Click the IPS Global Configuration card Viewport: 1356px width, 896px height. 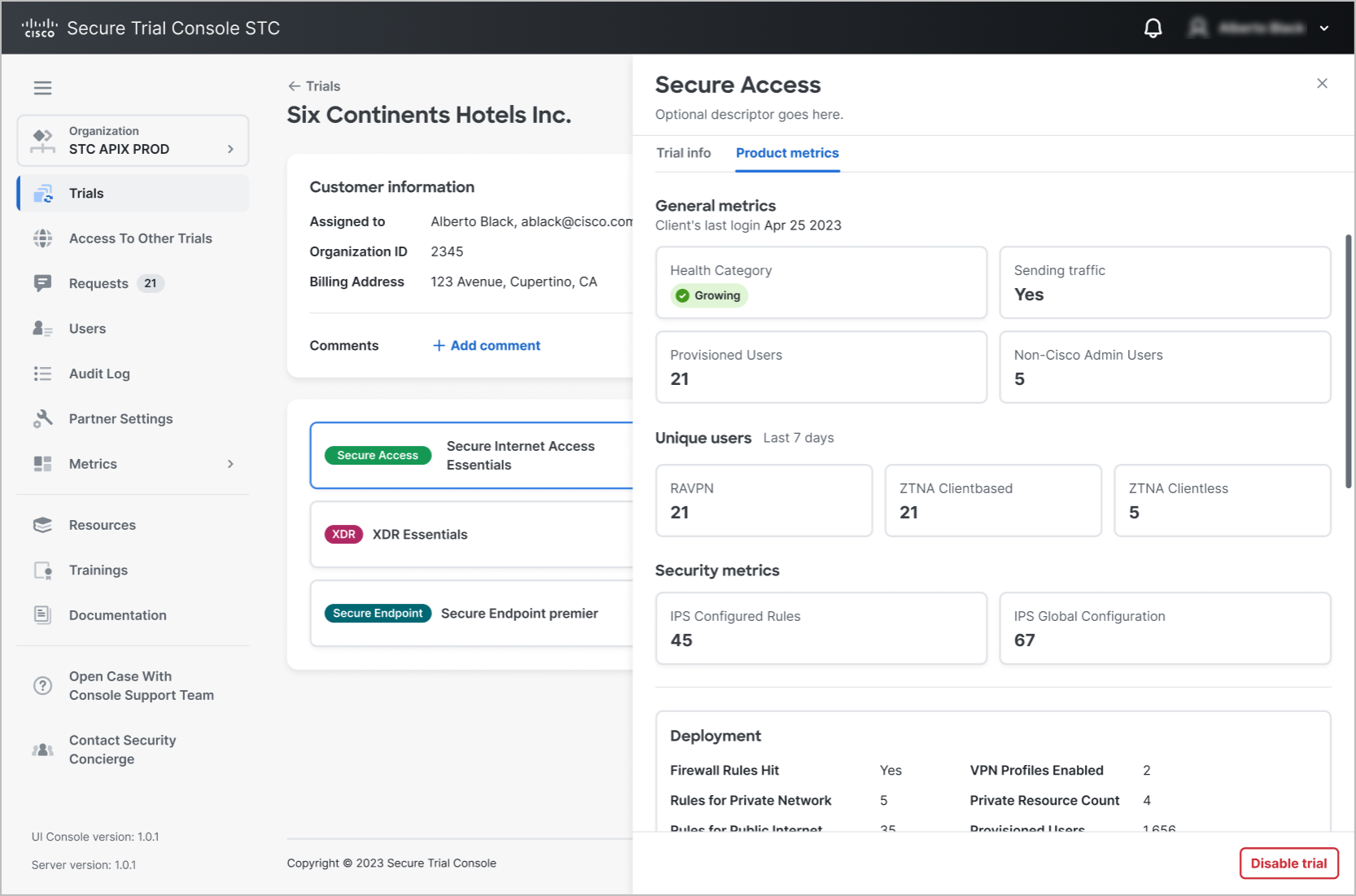click(1165, 628)
